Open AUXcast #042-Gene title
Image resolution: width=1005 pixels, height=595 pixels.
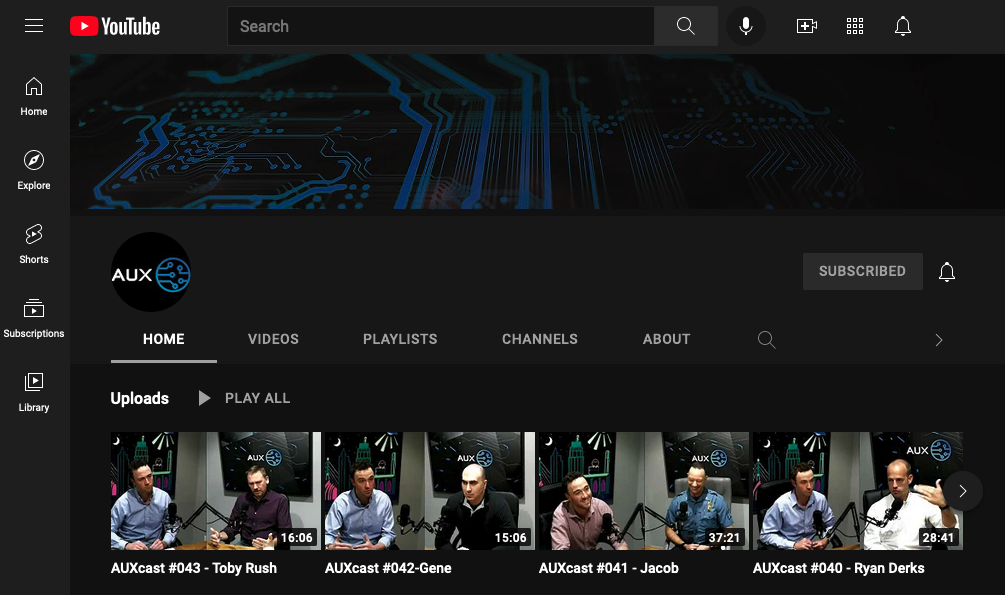pos(388,568)
